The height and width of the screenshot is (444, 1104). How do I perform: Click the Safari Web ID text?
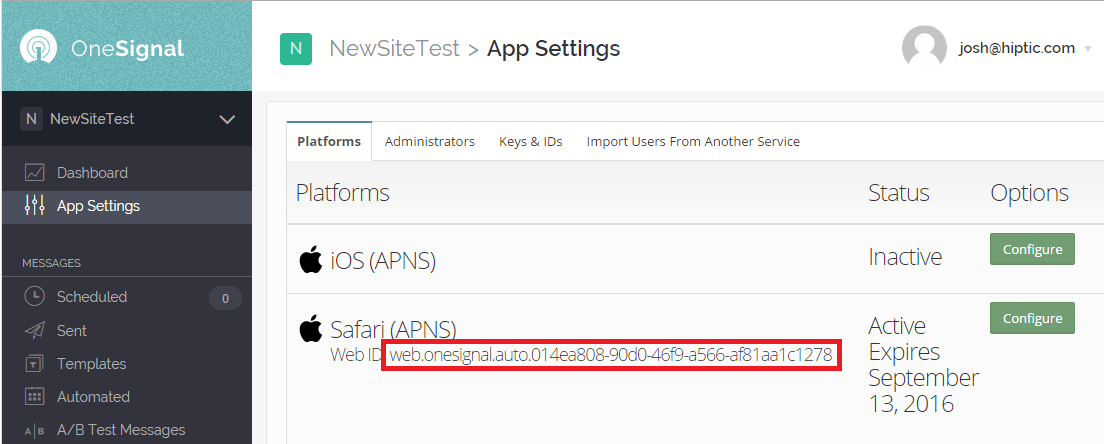[610, 355]
